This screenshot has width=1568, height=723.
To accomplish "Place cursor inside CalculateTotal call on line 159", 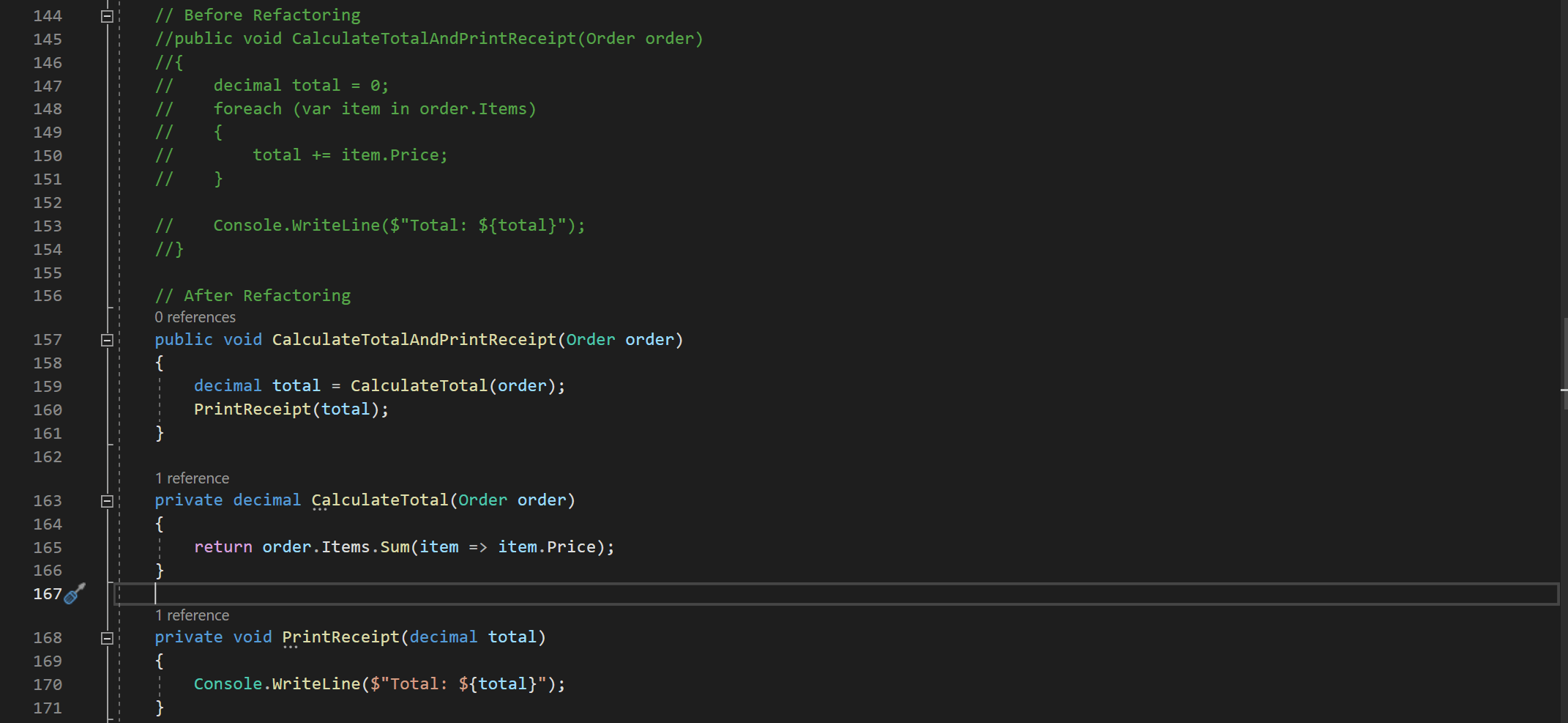I will (x=420, y=385).
